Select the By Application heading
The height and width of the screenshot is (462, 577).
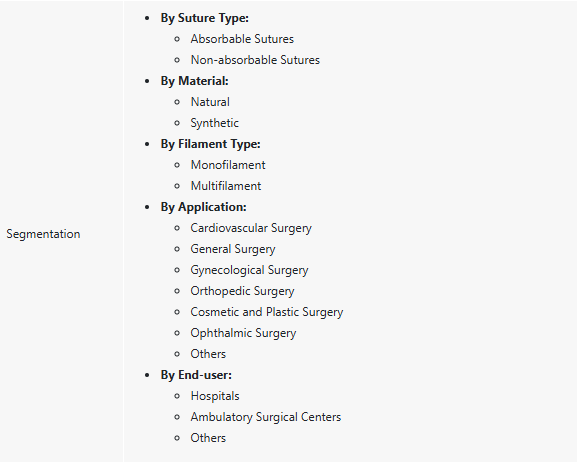[203, 207]
